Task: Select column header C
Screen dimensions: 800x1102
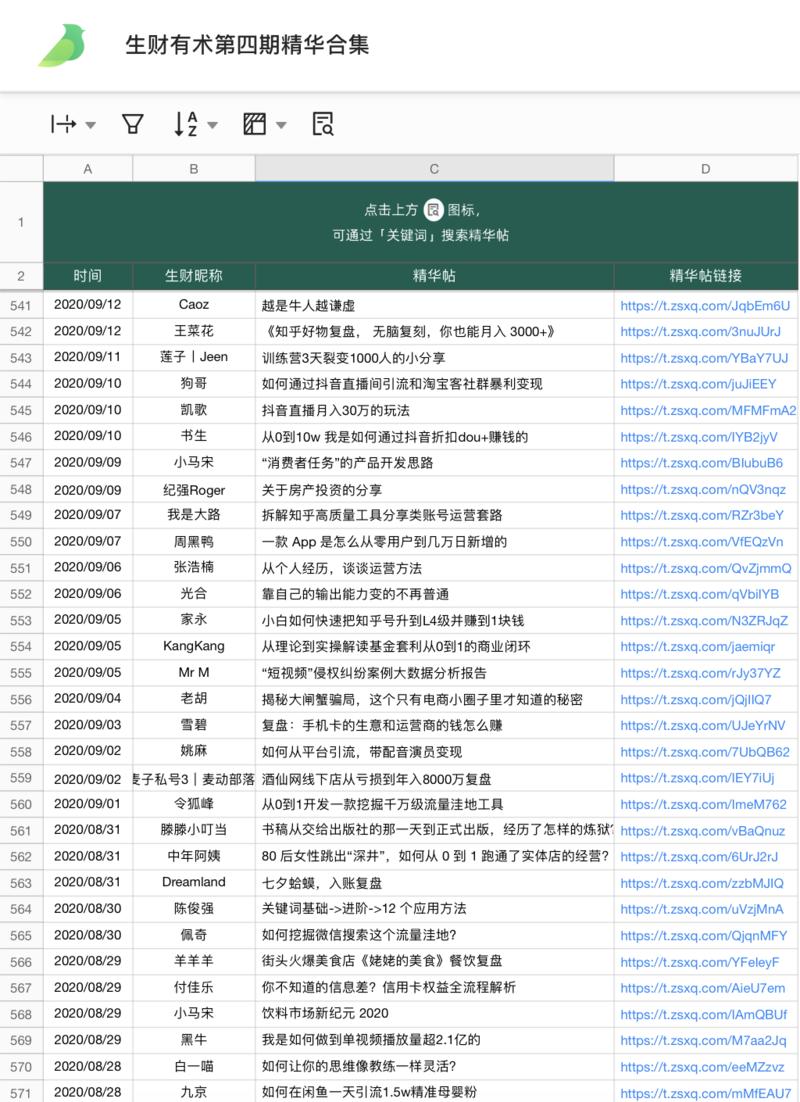Action: pyautogui.click(x=432, y=169)
